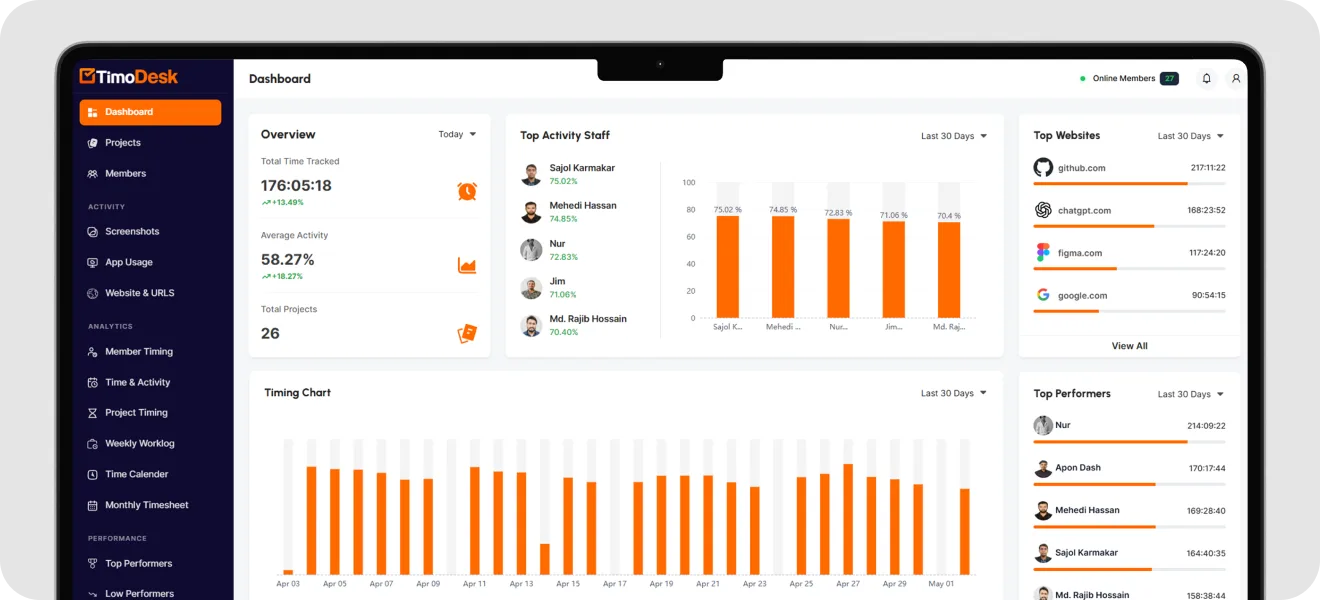Open Timing Chart Last 30 Days dropdown

click(x=954, y=393)
